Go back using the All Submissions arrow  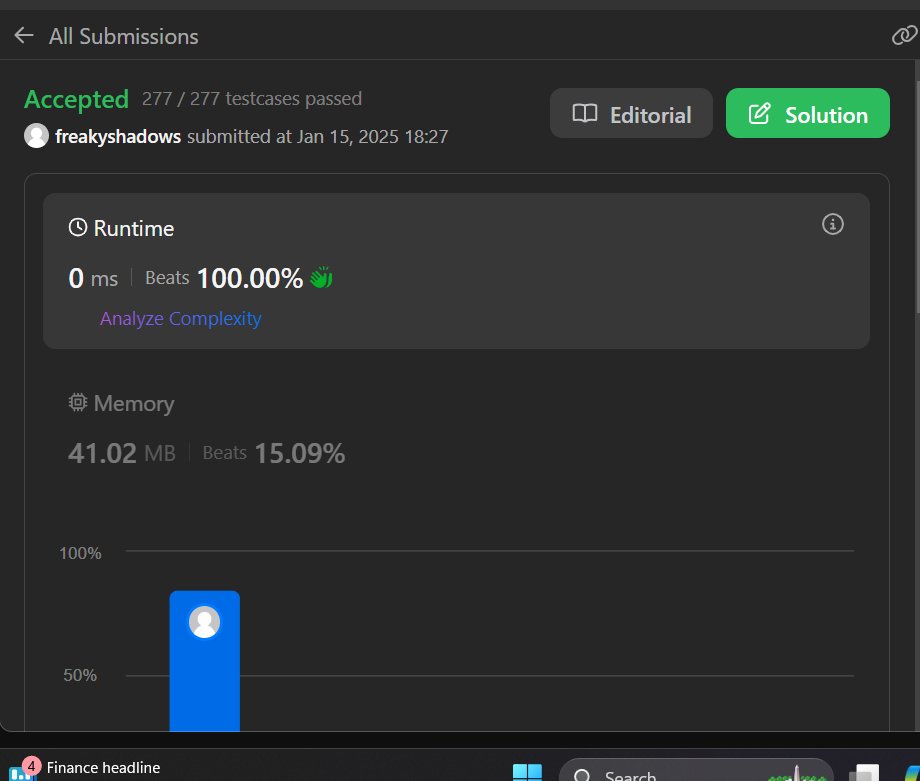[23, 36]
